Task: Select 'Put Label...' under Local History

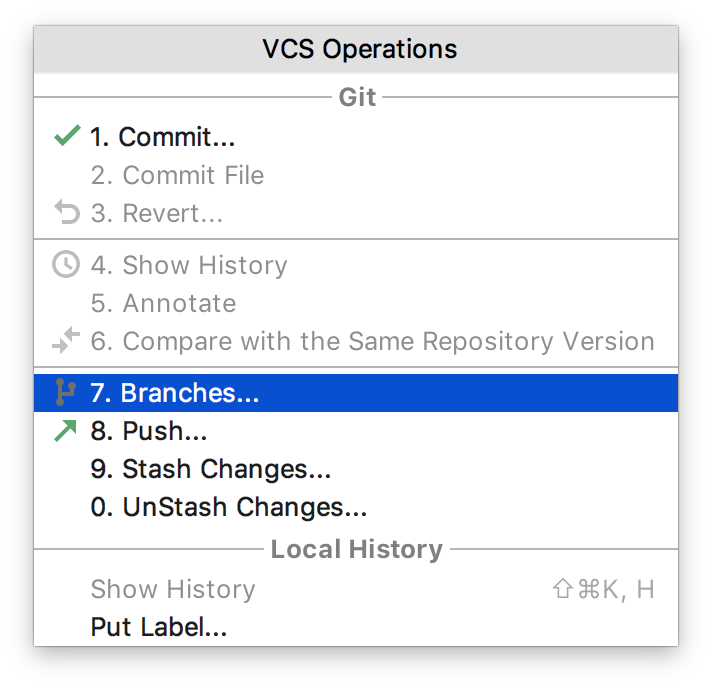Action: pyautogui.click(x=356, y=627)
